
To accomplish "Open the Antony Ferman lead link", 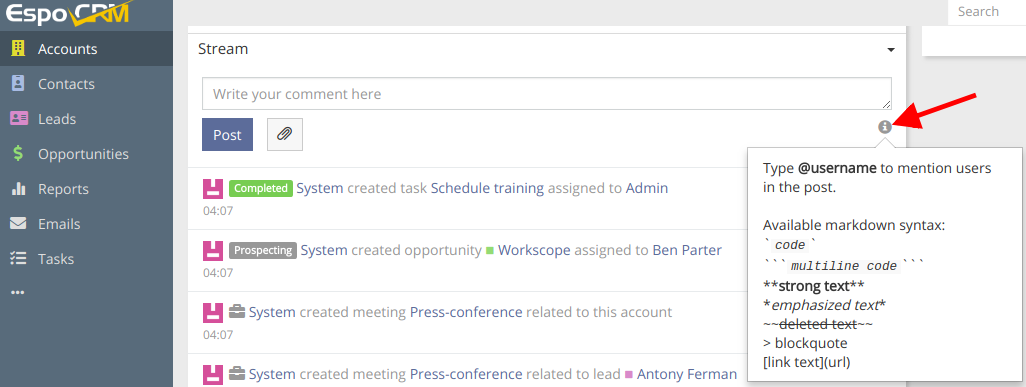I will click(x=686, y=375).
